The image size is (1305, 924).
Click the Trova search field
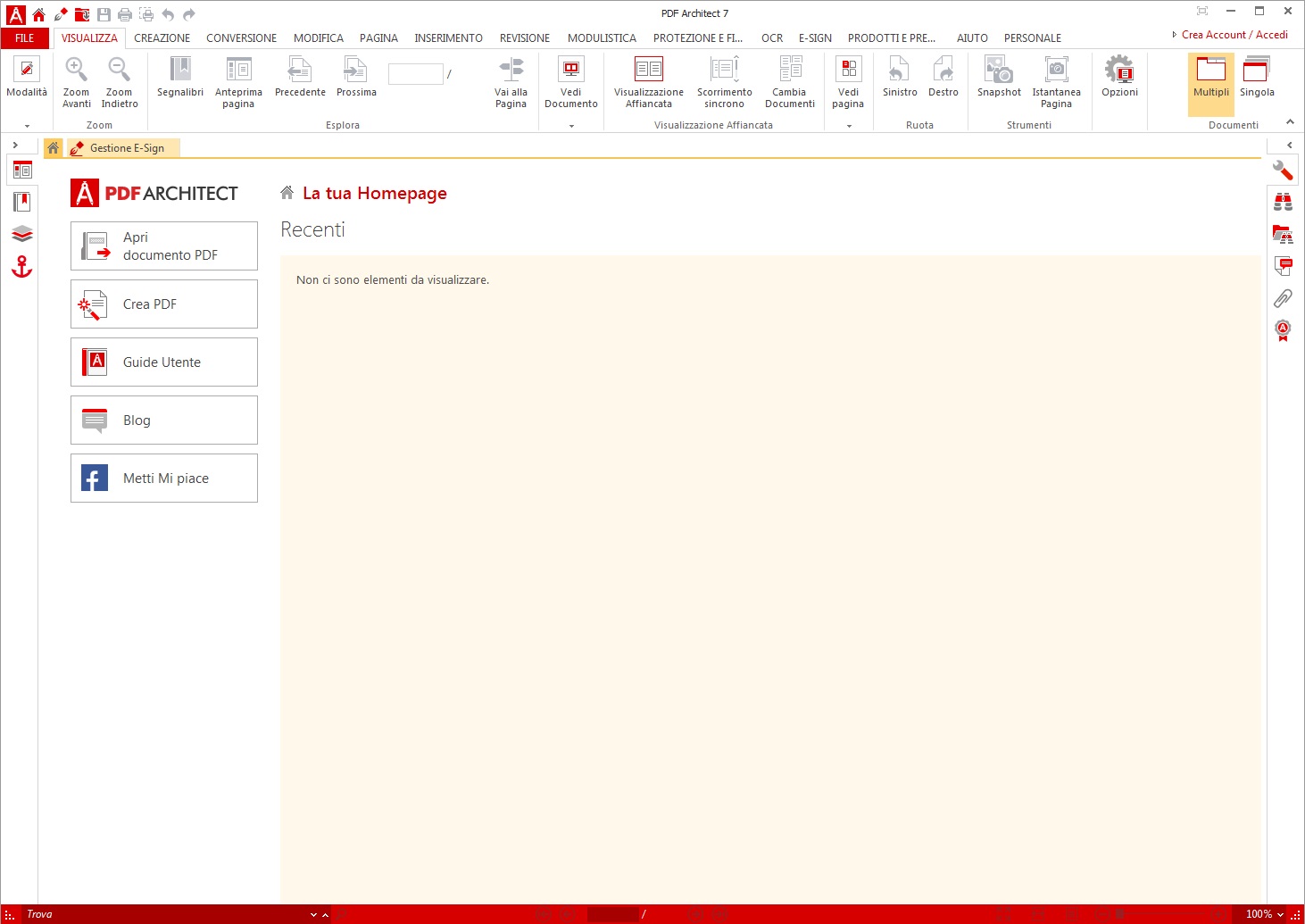point(165,914)
